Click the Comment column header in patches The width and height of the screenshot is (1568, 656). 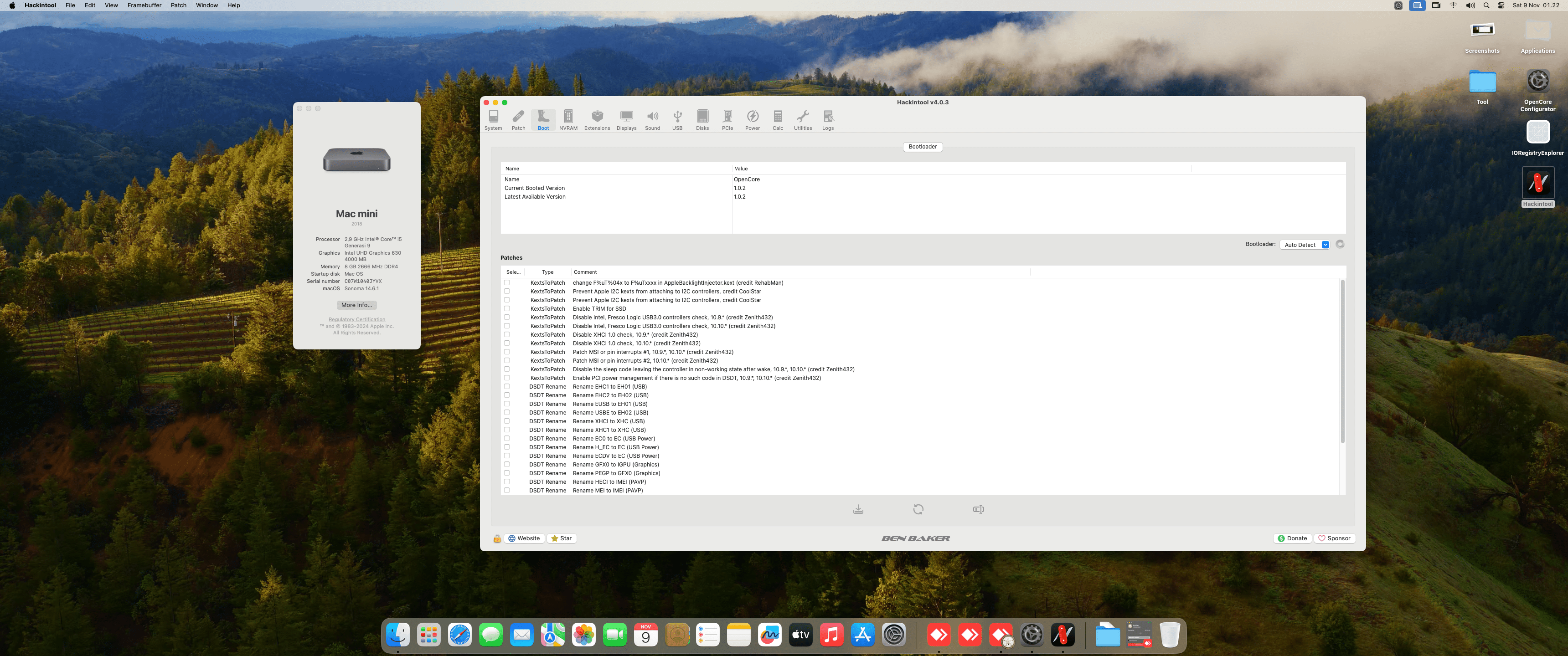coord(800,272)
